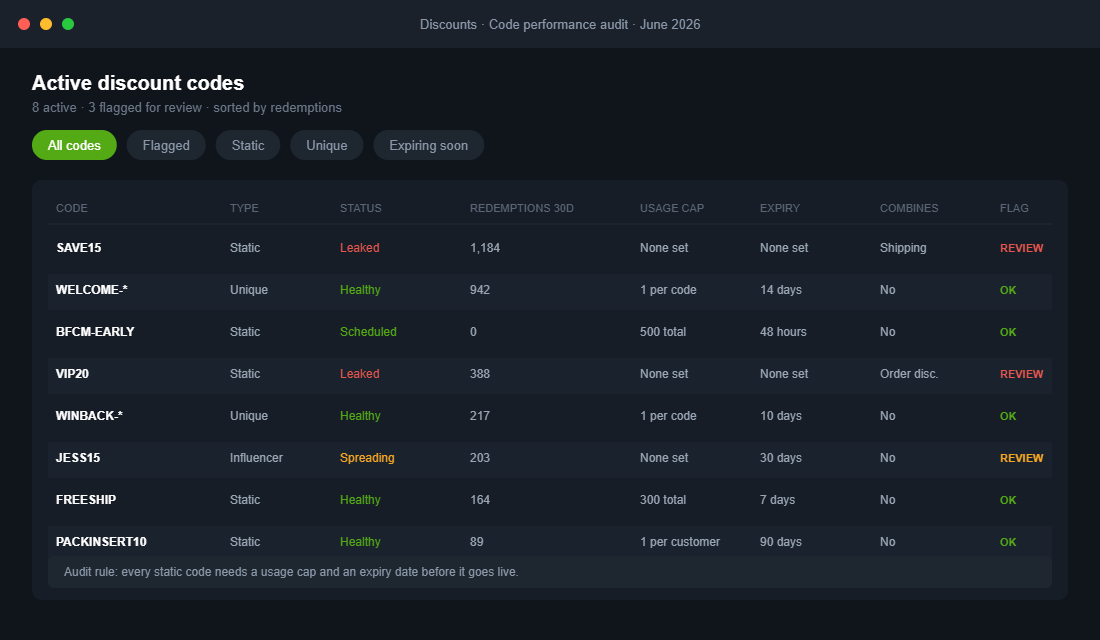Viewport: 1100px width, 640px height.
Task: Click the TYPE column header
Action: tap(244, 208)
